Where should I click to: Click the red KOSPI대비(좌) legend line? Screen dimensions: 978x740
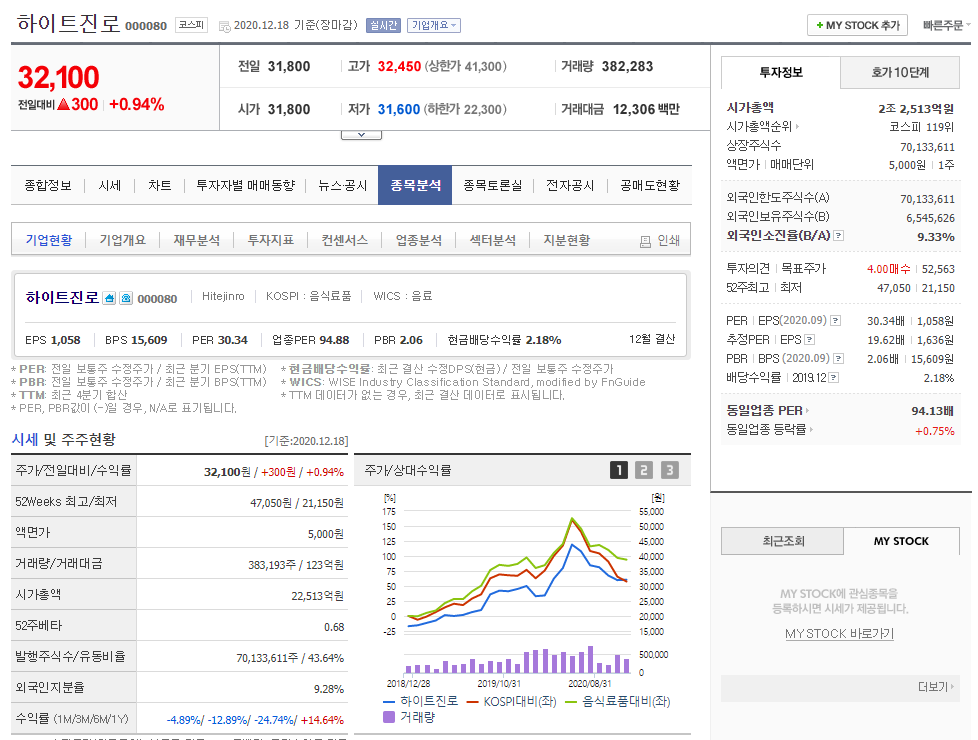(472, 702)
